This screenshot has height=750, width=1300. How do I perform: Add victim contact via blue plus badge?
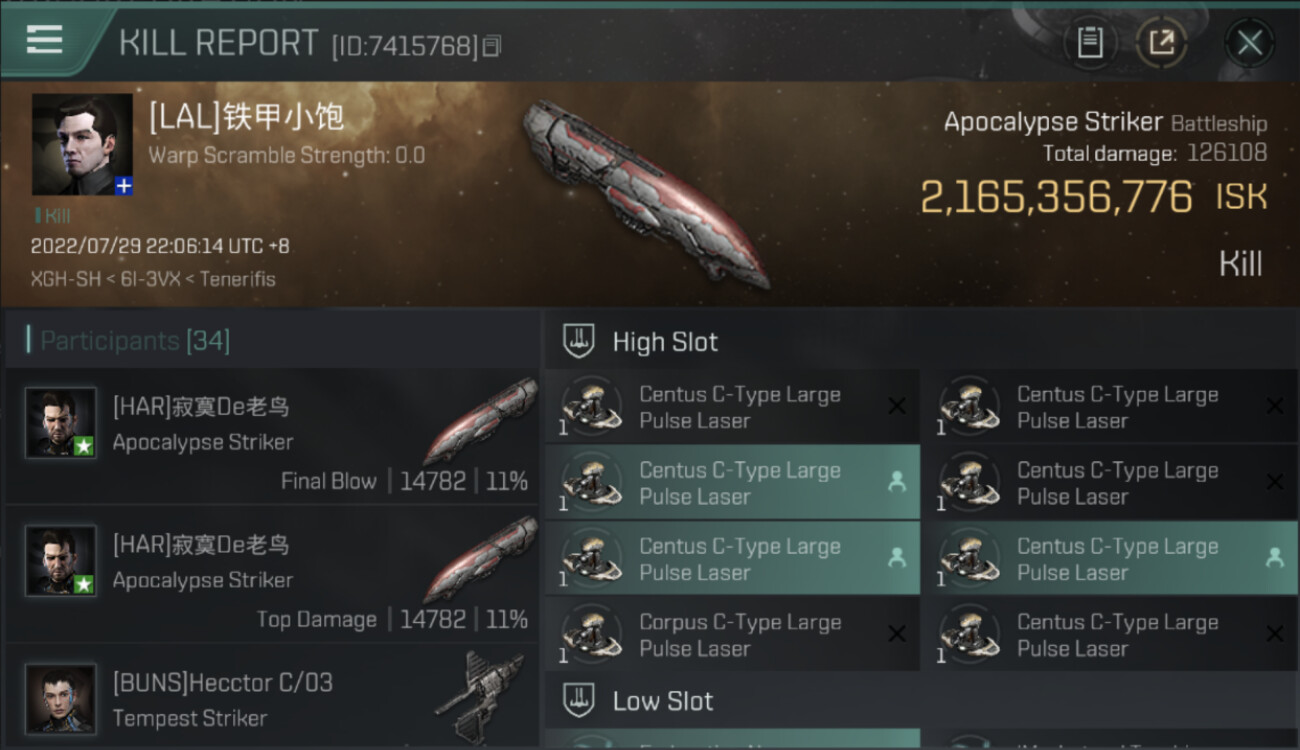click(x=124, y=186)
